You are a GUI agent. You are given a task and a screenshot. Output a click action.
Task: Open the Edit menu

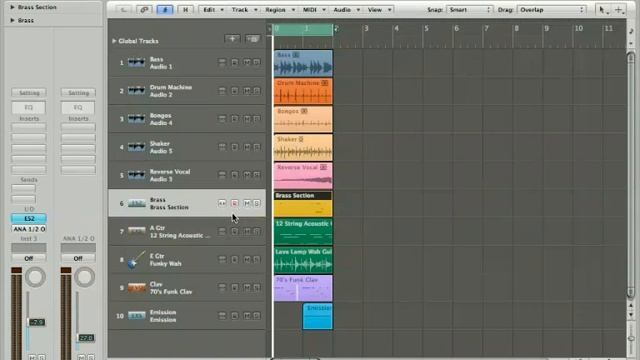click(213, 9)
